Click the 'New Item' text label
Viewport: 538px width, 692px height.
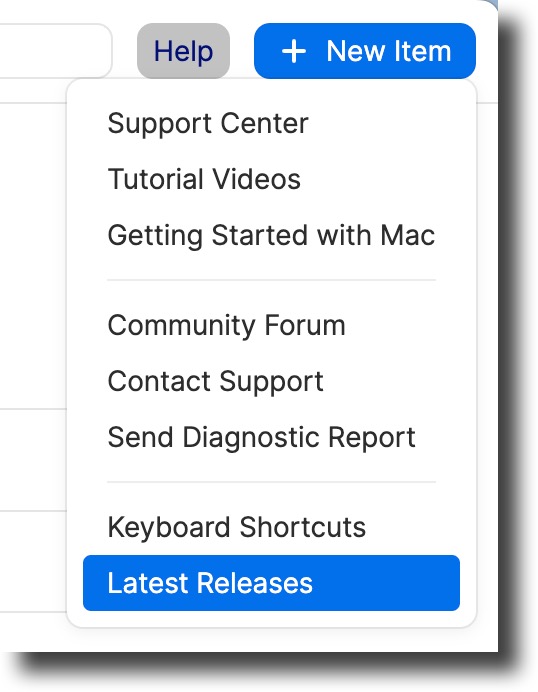point(389,51)
